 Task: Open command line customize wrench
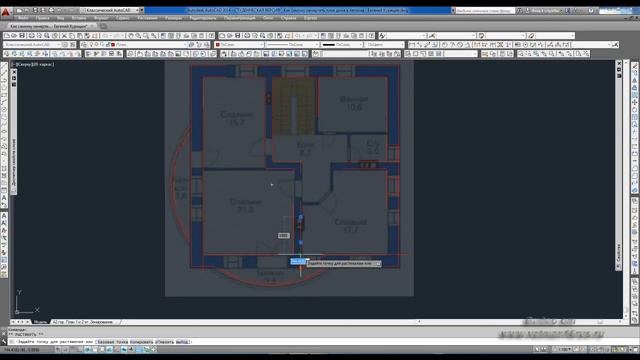click(4, 342)
